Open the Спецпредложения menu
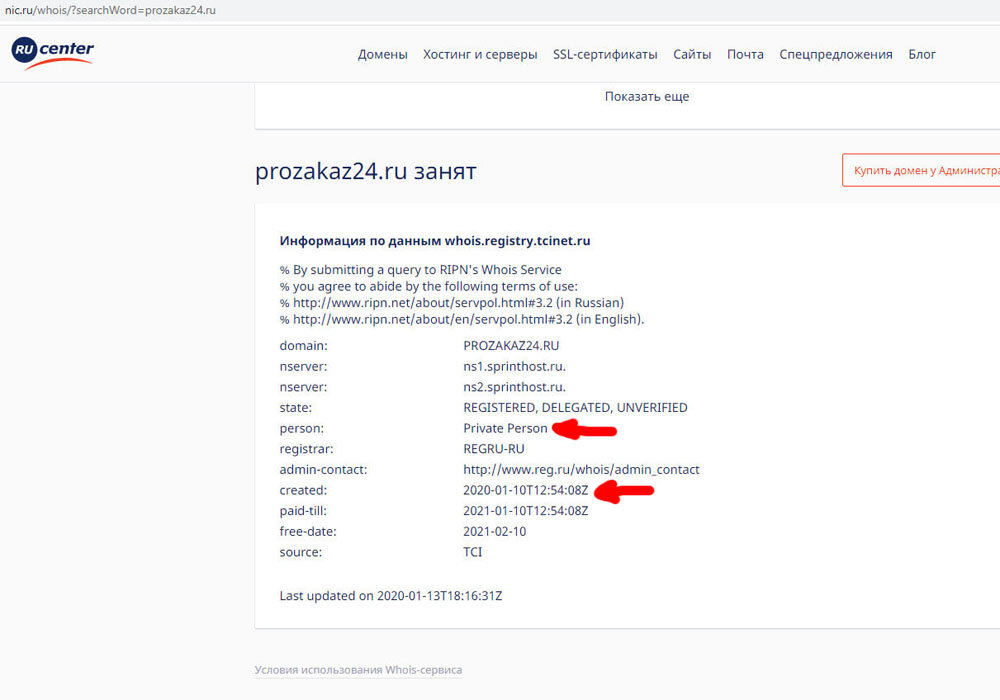The height and width of the screenshot is (700, 1000). (x=836, y=55)
